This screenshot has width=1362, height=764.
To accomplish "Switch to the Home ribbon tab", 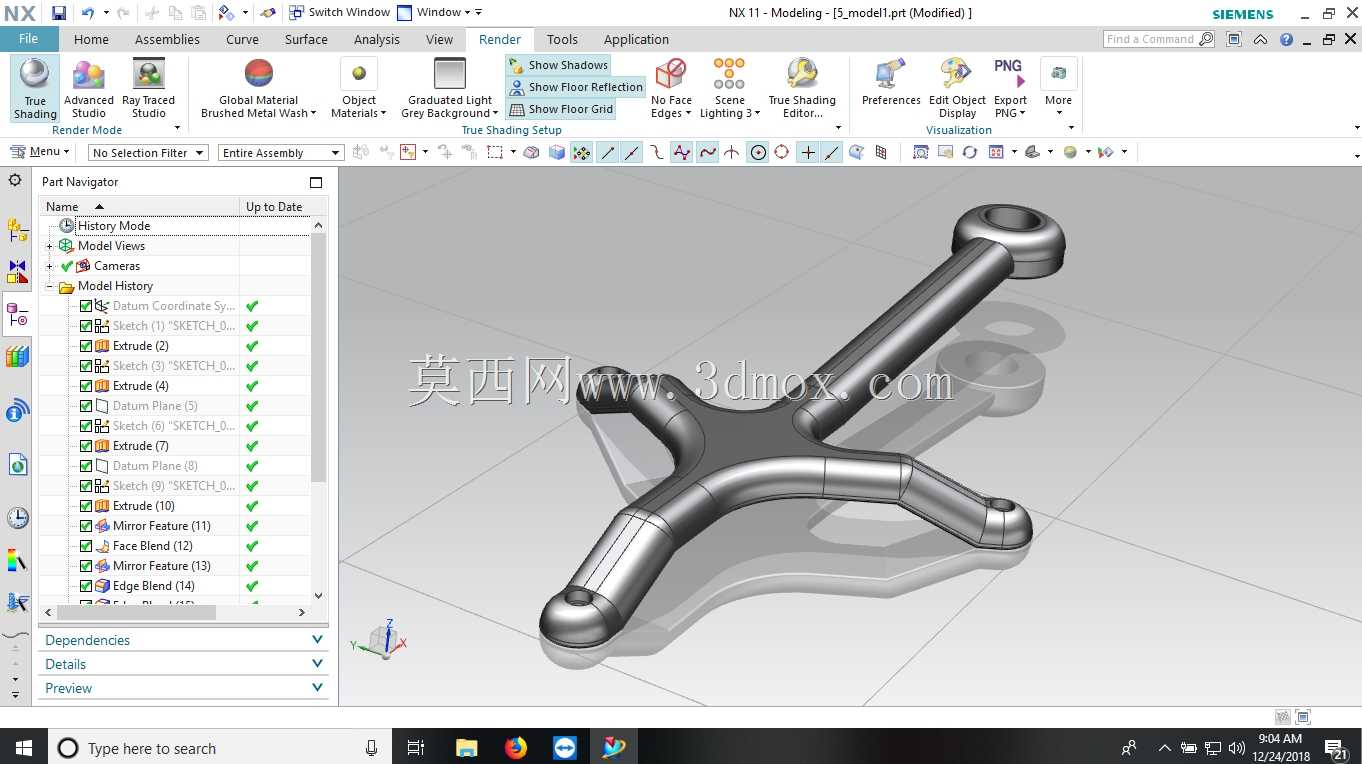I will pos(91,40).
